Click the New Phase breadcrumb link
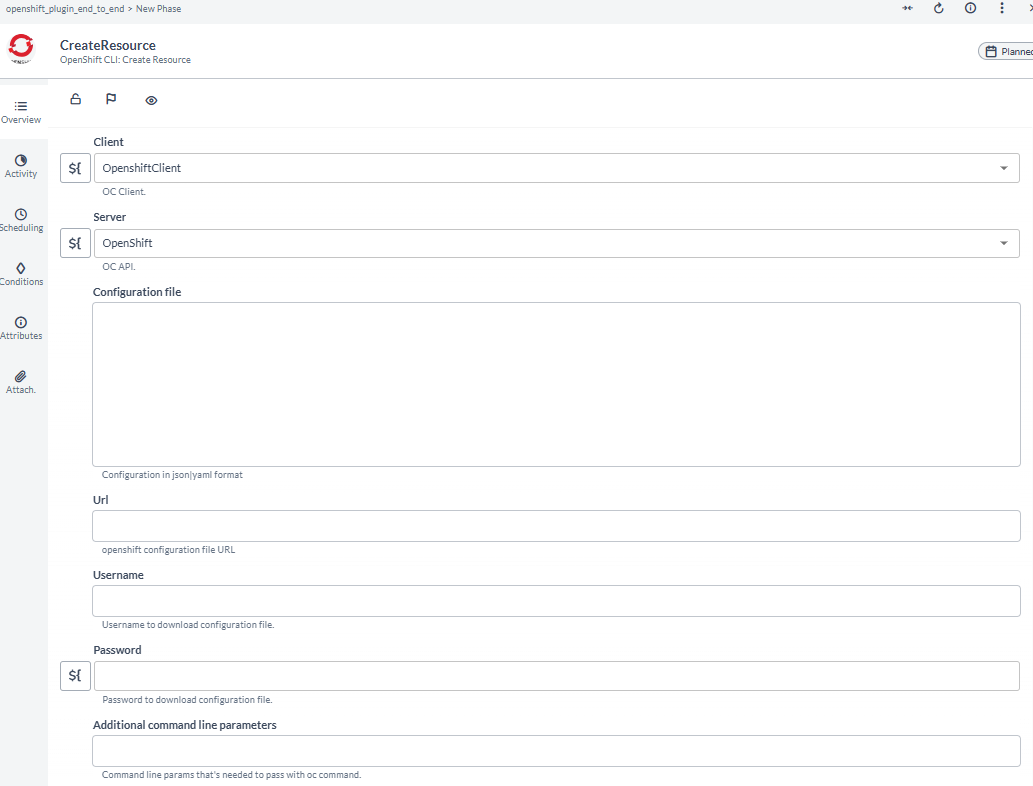This screenshot has height=786, width=1033. 158,9
